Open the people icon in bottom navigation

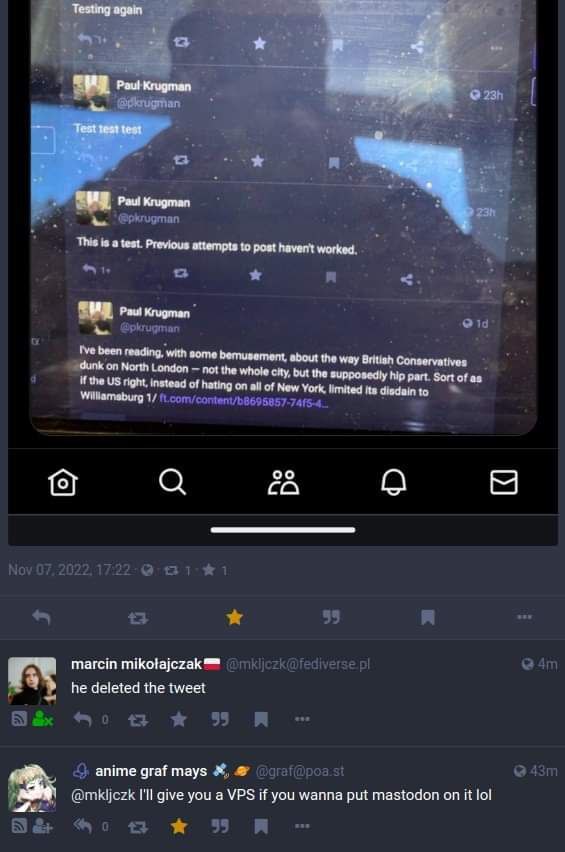(x=283, y=482)
